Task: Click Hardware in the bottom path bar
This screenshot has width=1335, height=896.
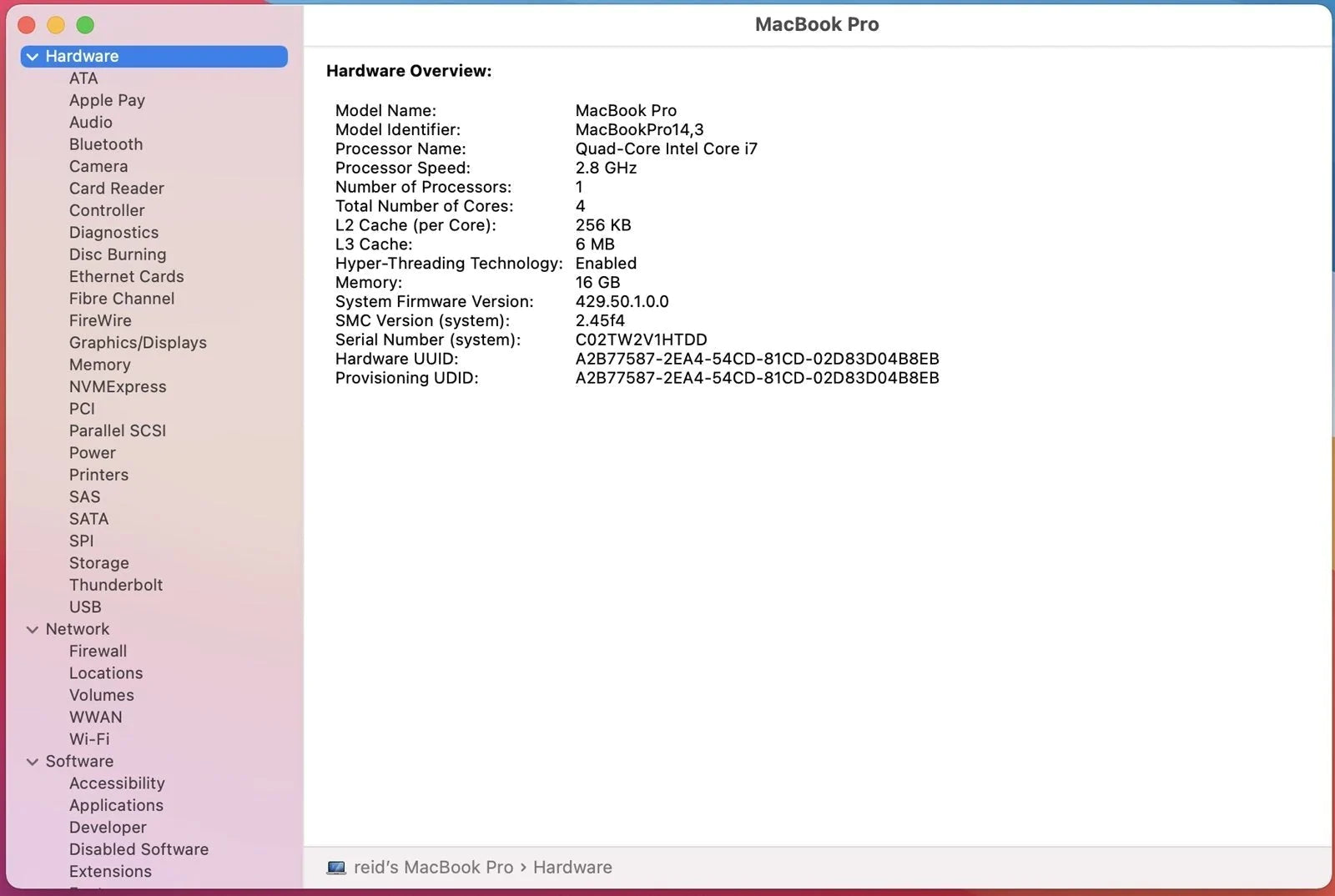Action: point(572,868)
